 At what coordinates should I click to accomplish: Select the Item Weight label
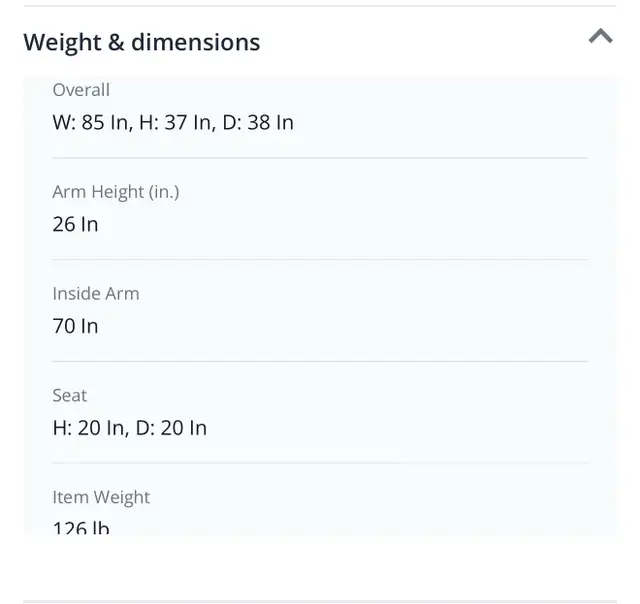coord(101,497)
